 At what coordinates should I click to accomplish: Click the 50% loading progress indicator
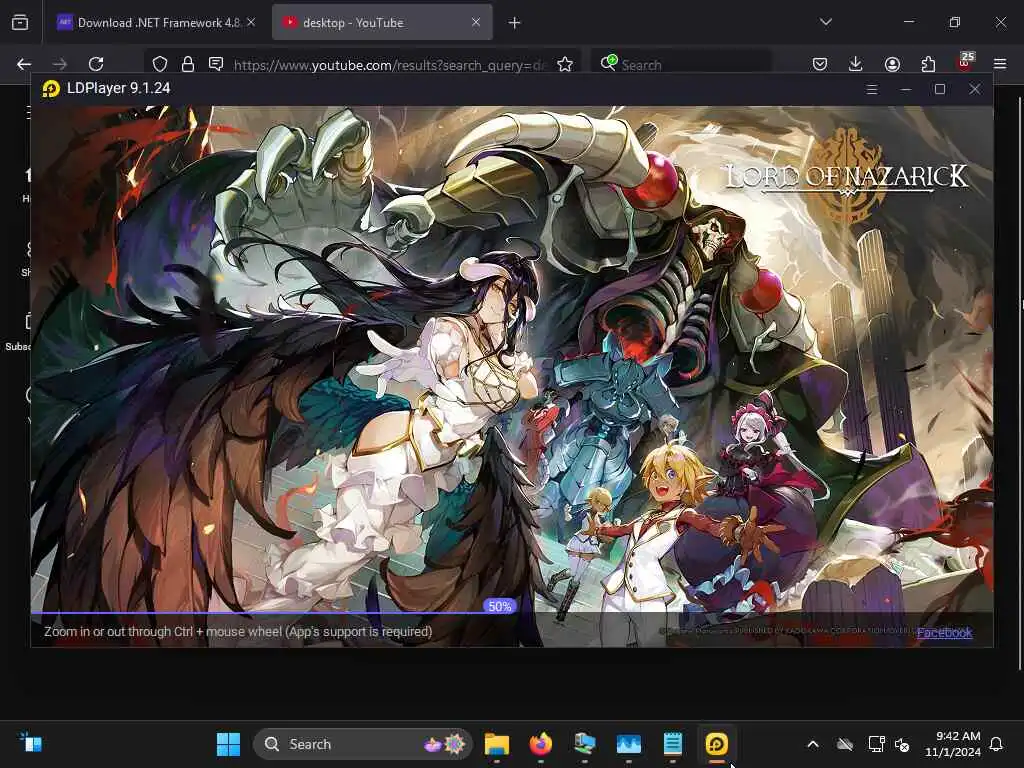(500, 606)
